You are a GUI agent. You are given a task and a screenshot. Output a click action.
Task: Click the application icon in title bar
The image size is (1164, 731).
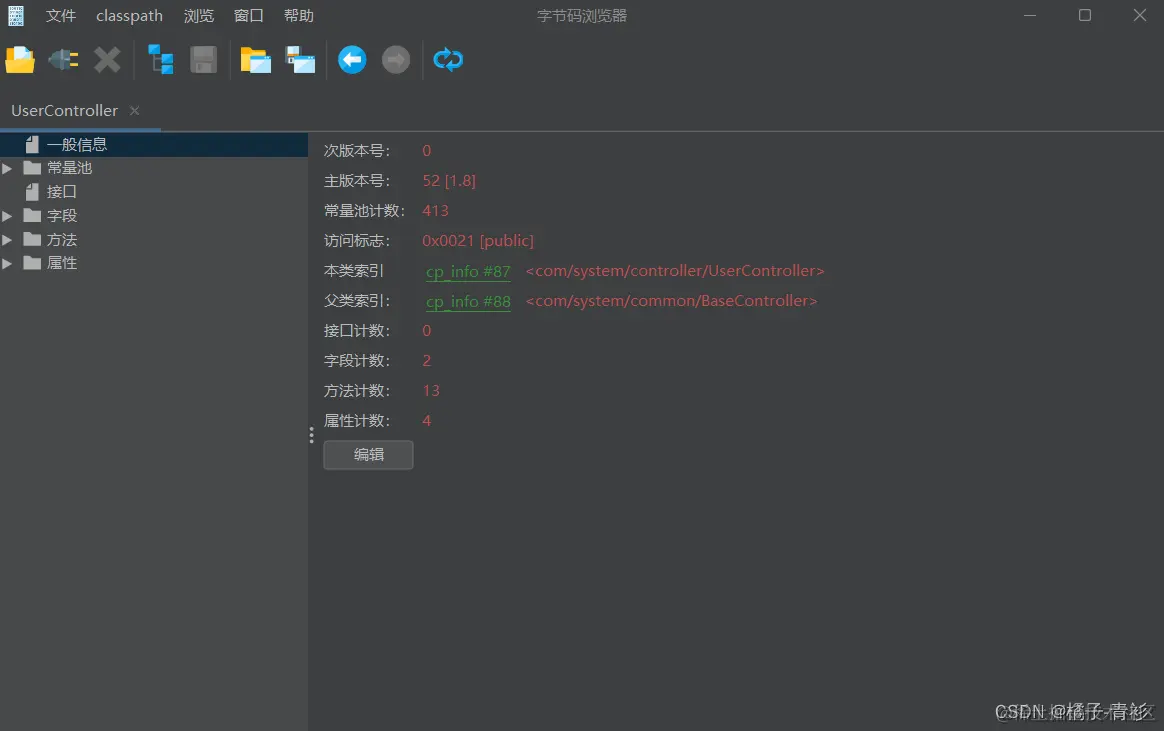pyautogui.click(x=16, y=16)
